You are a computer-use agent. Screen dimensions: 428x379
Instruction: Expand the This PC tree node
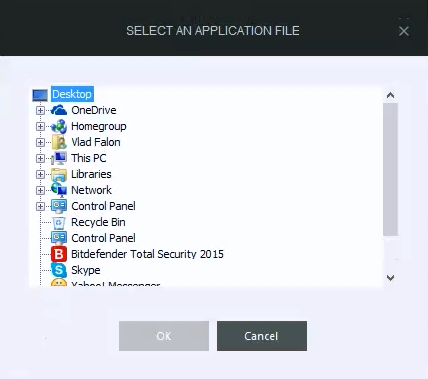point(40,158)
